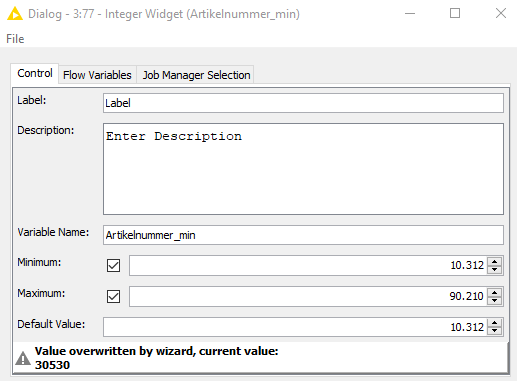Click the Variable Name input field
The width and height of the screenshot is (517, 381).
tap(303, 235)
